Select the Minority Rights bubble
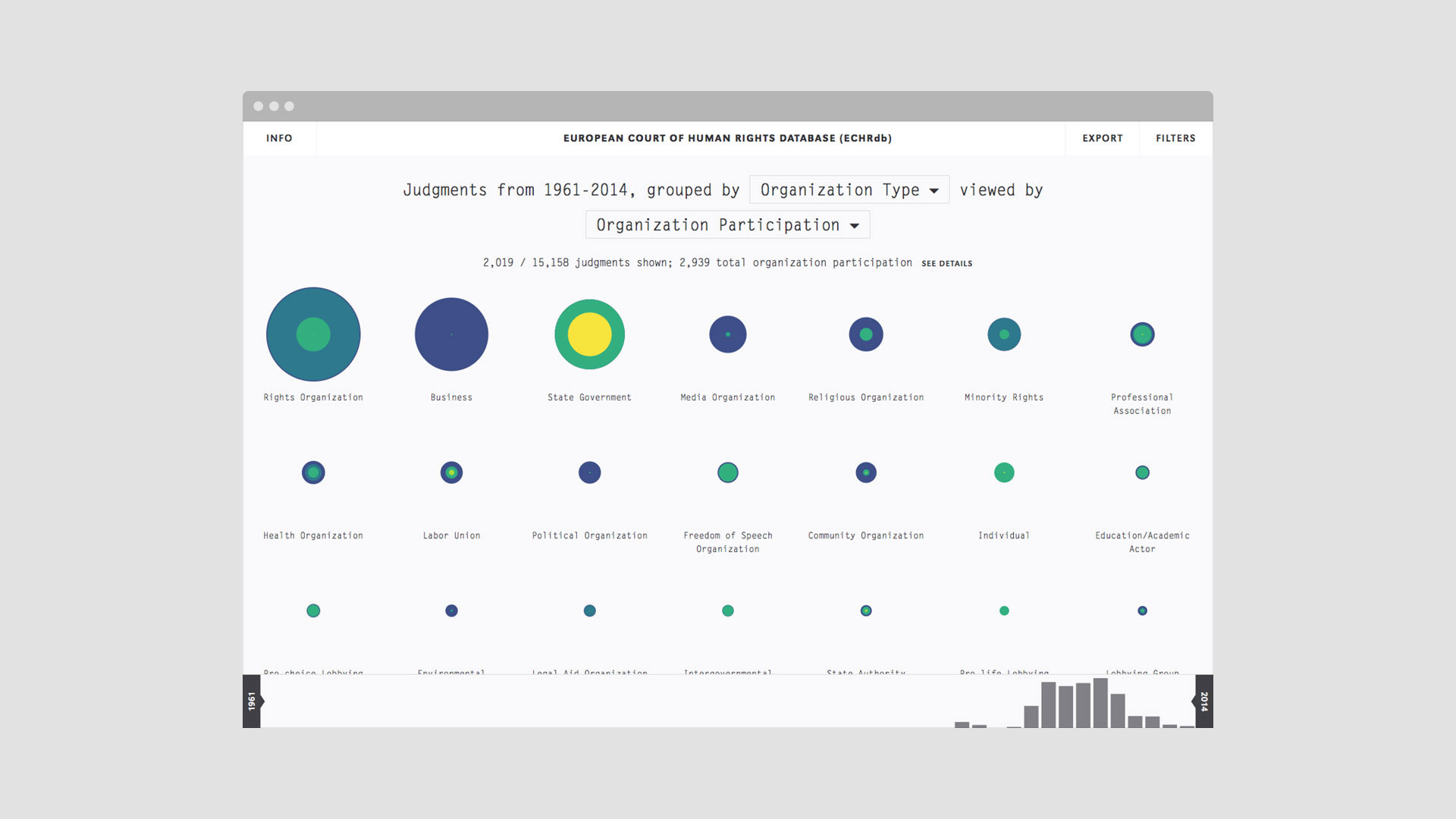1456x819 pixels. coord(1004,334)
